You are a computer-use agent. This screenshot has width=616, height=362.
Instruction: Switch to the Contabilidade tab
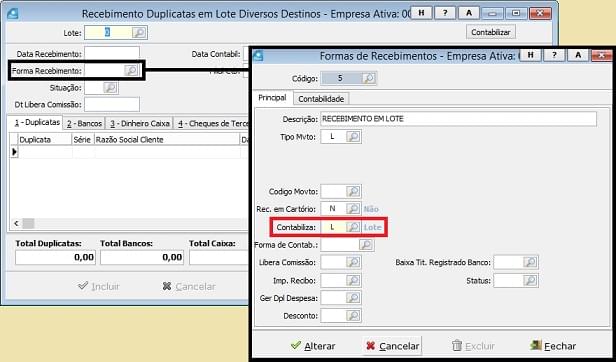click(x=321, y=99)
